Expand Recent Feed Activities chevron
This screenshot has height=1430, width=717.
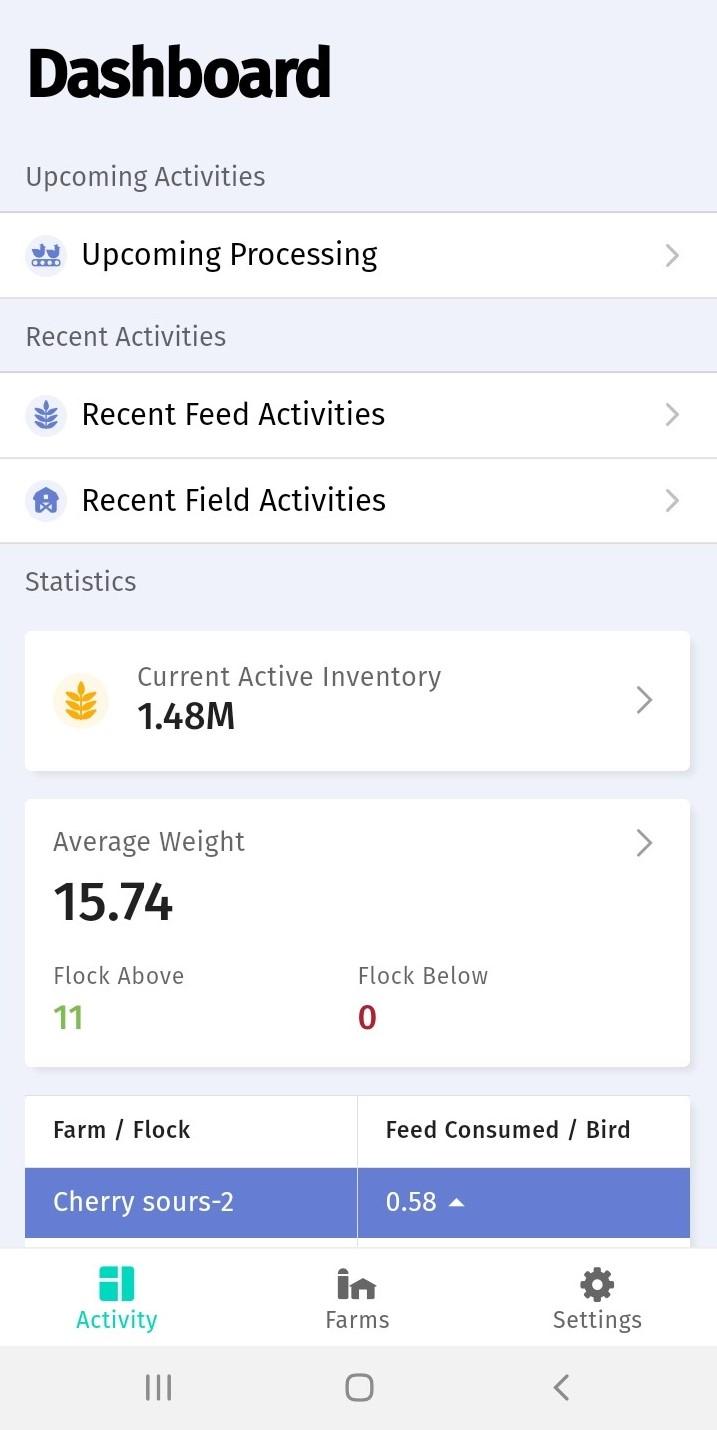[672, 415]
